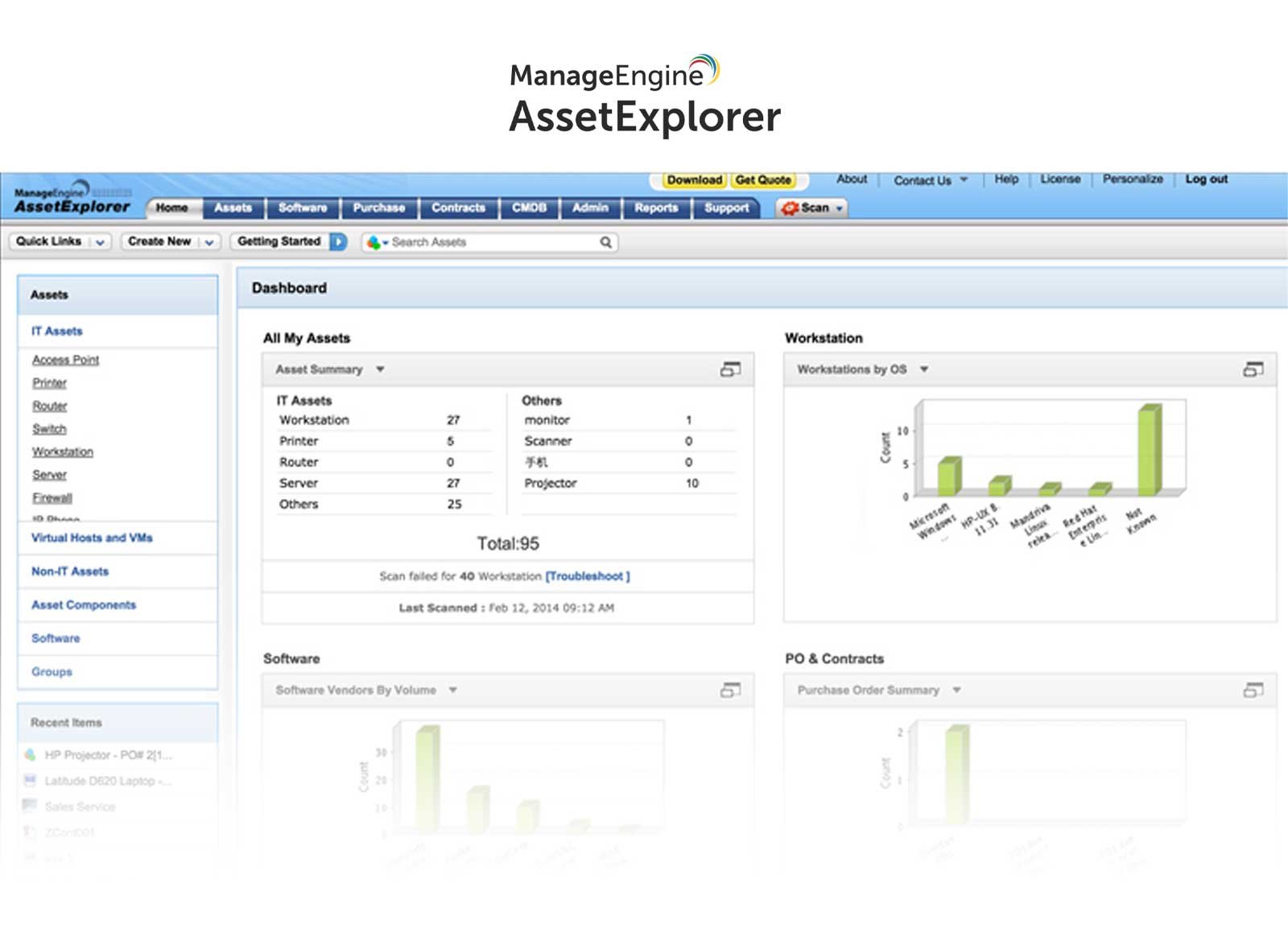Select Workstation in the sidebar list
This screenshot has height=948, width=1288.
(63, 452)
